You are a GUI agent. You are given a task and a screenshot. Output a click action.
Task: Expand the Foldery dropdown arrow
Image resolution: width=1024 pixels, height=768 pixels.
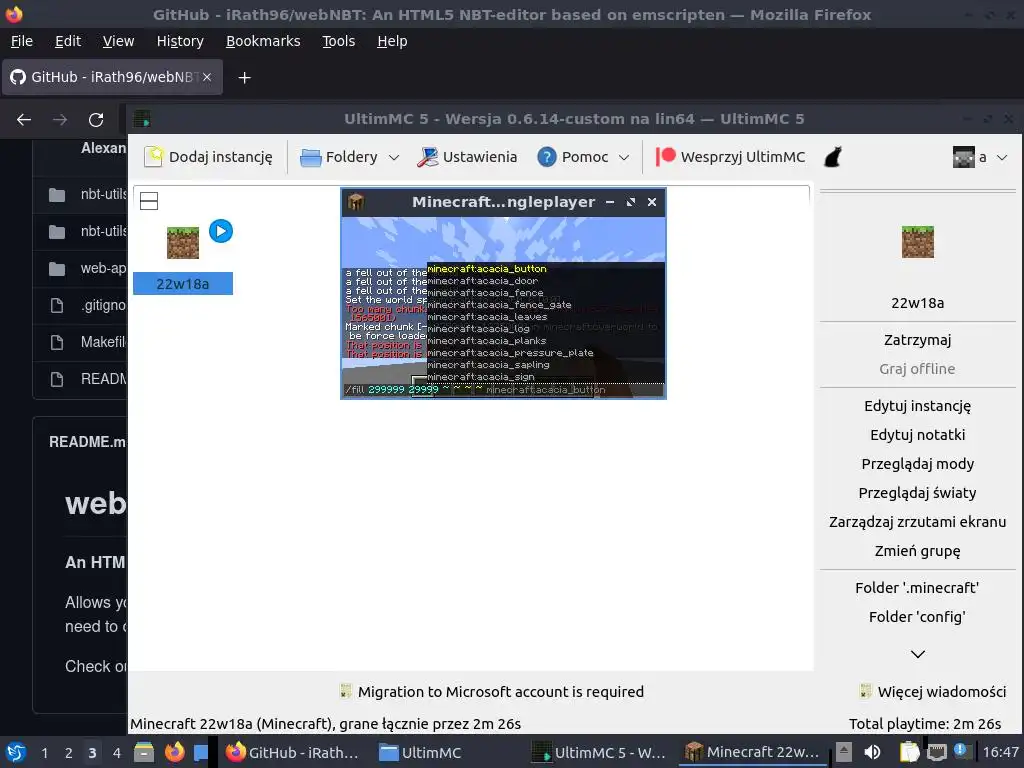click(394, 157)
